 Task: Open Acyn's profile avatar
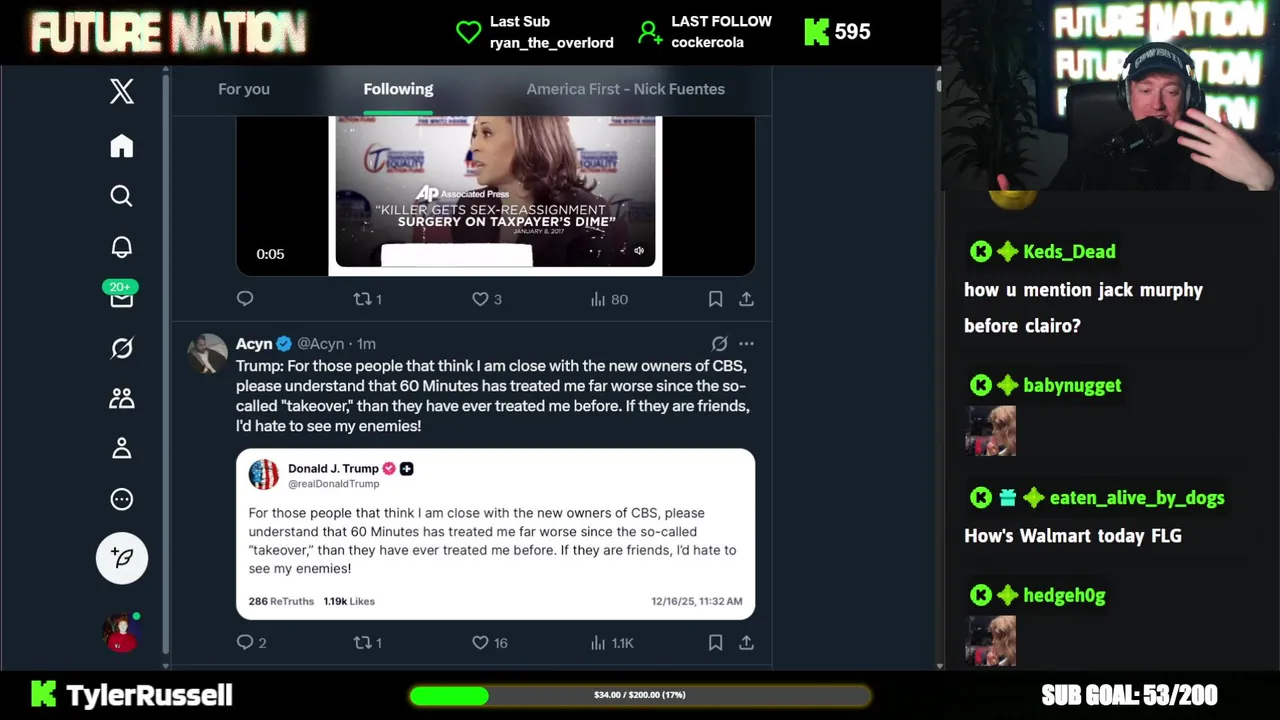pos(207,353)
